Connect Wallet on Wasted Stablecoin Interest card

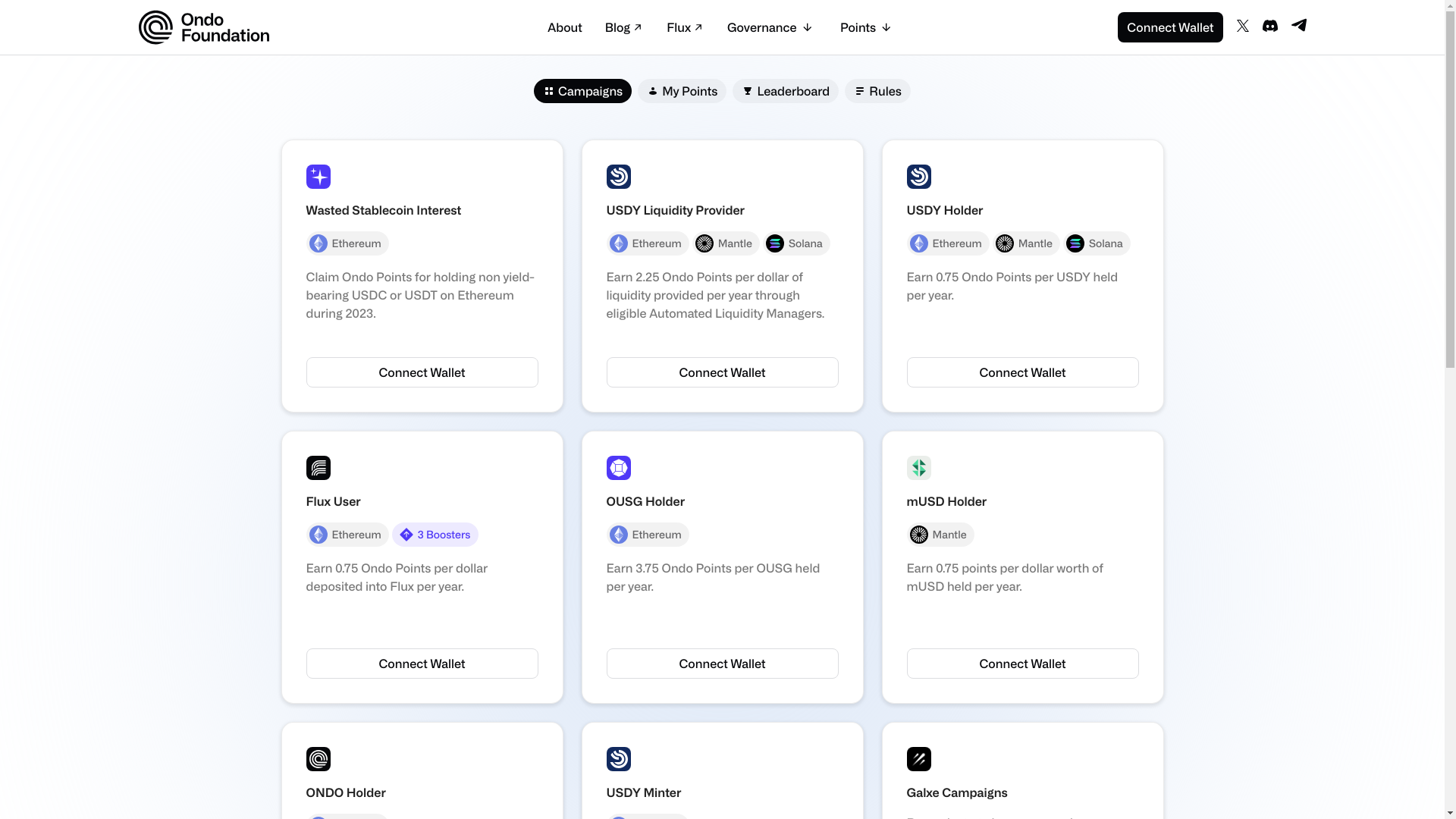click(422, 372)
